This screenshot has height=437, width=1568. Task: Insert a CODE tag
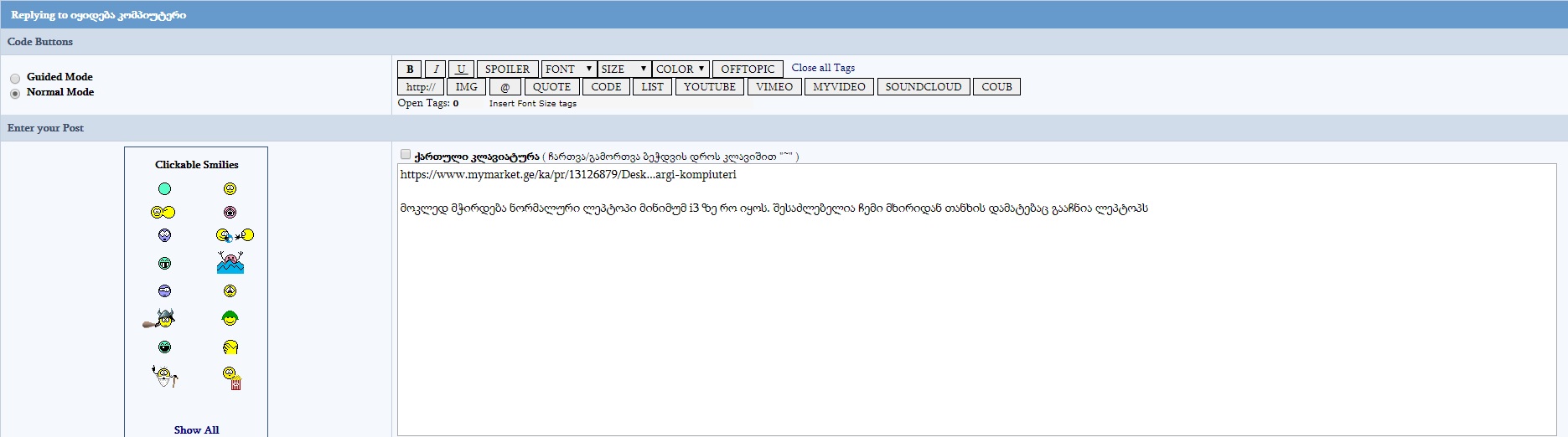(x=606, y=87)
